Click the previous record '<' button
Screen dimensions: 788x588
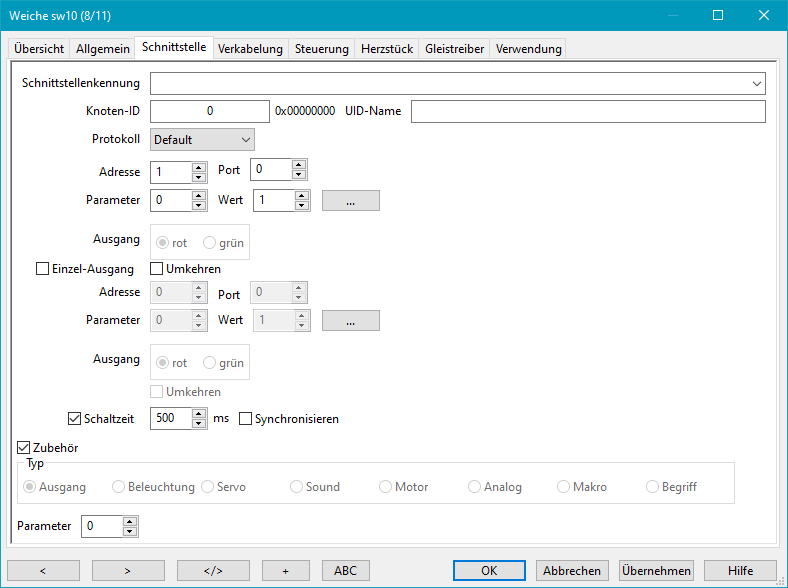[x=43, y=570]
